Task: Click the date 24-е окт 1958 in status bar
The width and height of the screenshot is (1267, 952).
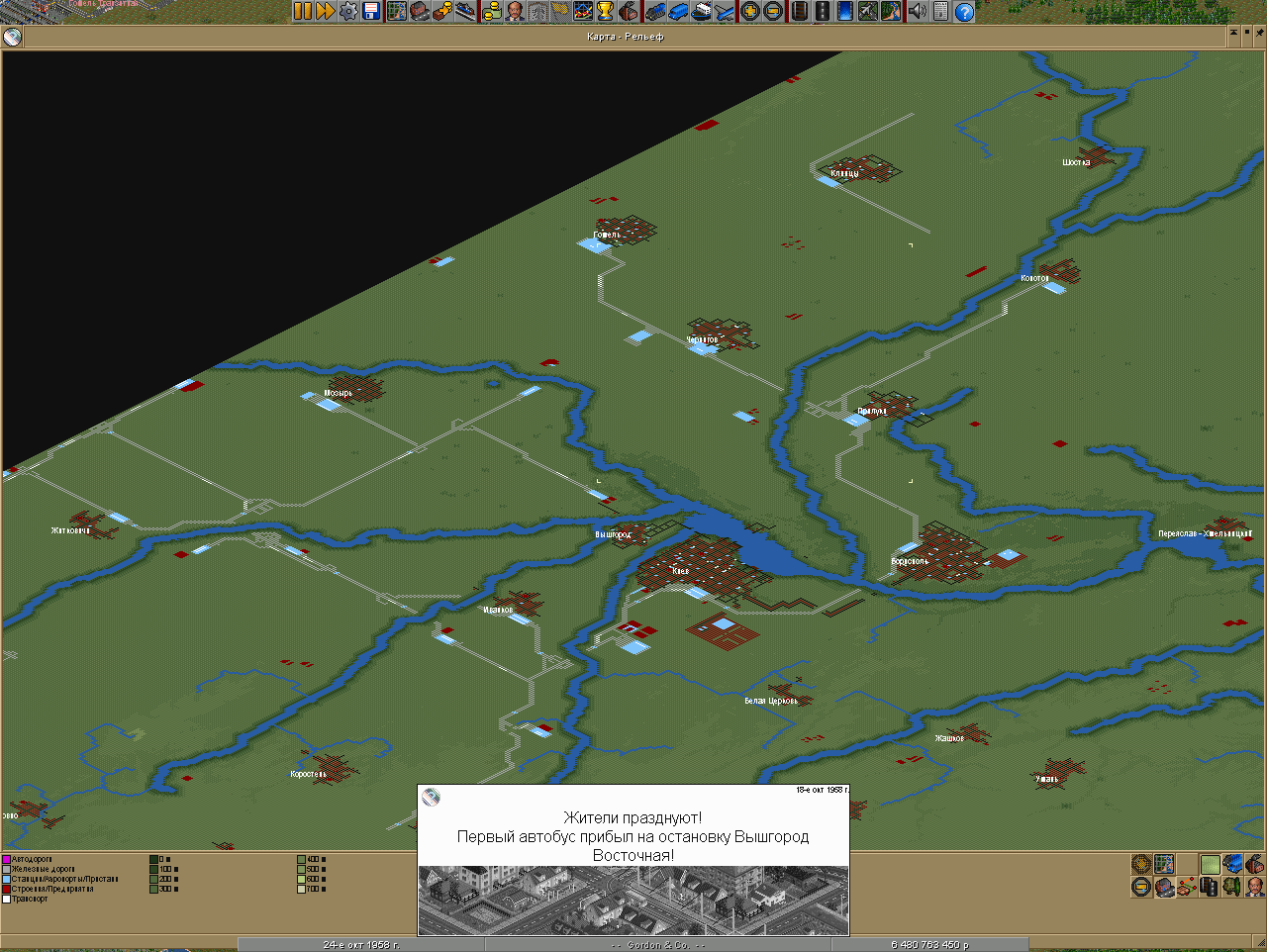Action: (361, 945)
